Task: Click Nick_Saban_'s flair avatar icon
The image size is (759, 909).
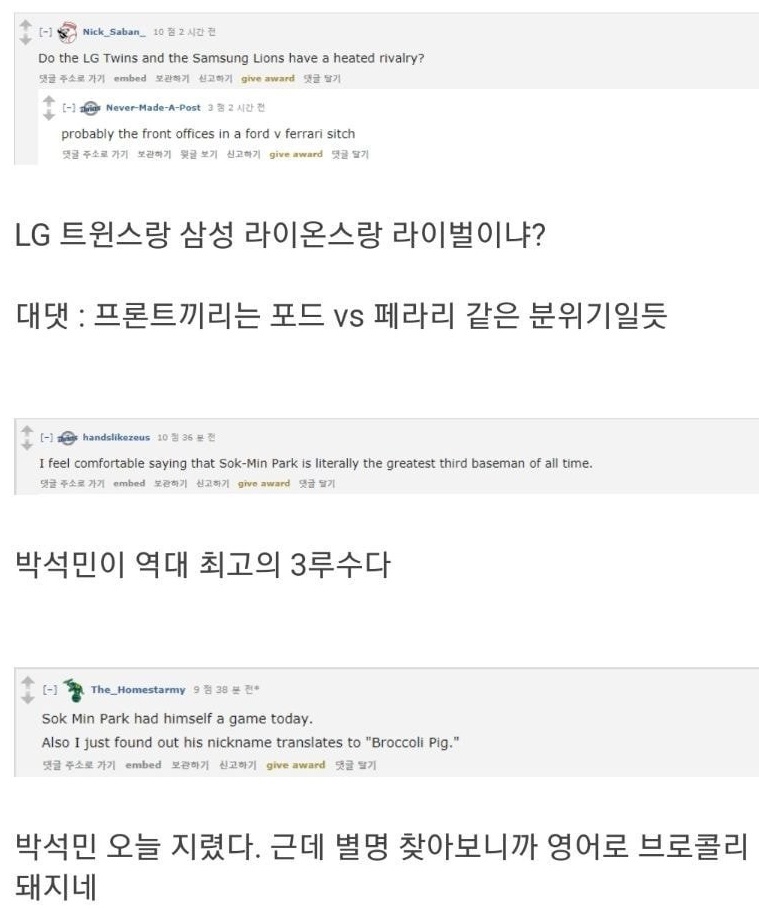Action: pyautogui.click(x=67, y=32)
